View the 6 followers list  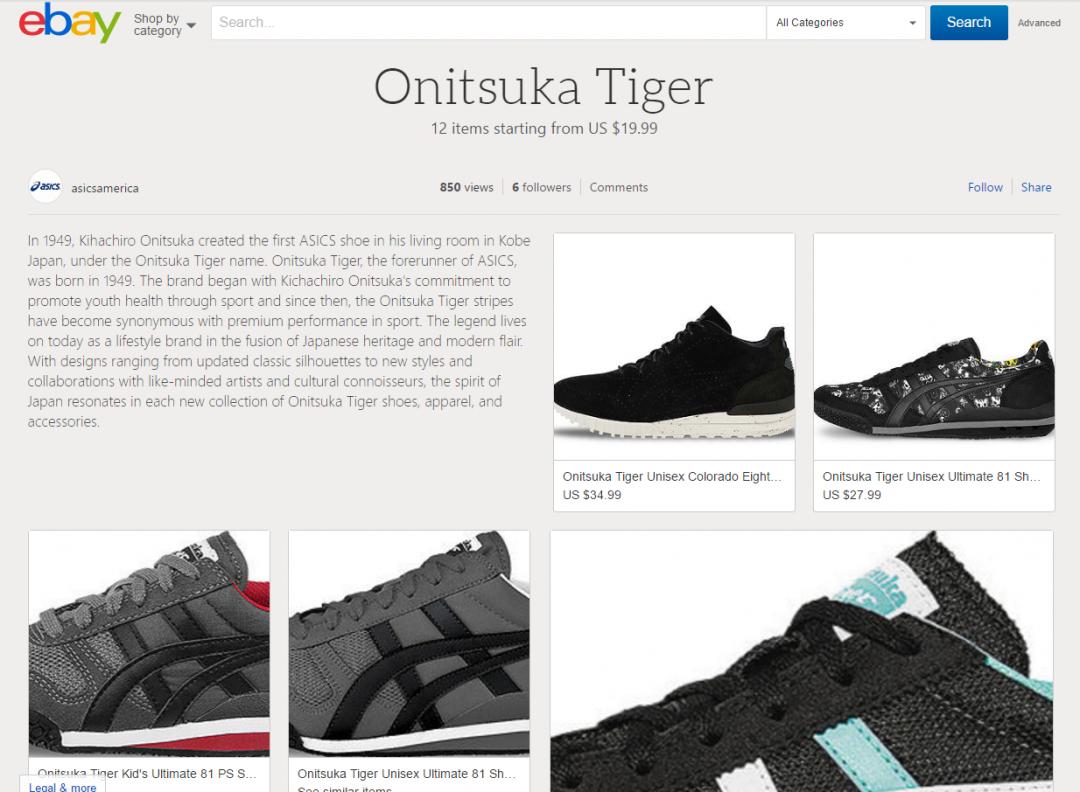pyautogui.click(x=541, y=187)
